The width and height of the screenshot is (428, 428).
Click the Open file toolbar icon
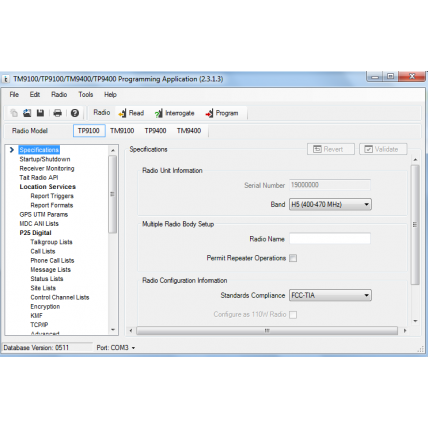click(x=27, y=113)
